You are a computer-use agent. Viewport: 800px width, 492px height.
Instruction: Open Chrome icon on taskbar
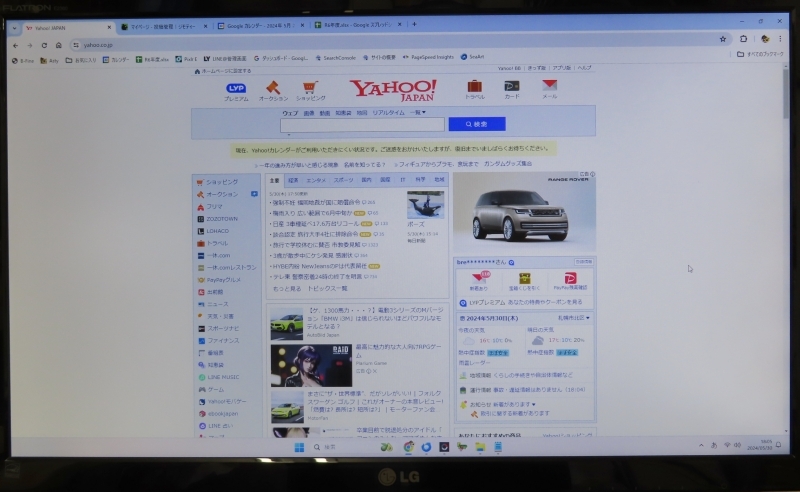coord(408,447)
